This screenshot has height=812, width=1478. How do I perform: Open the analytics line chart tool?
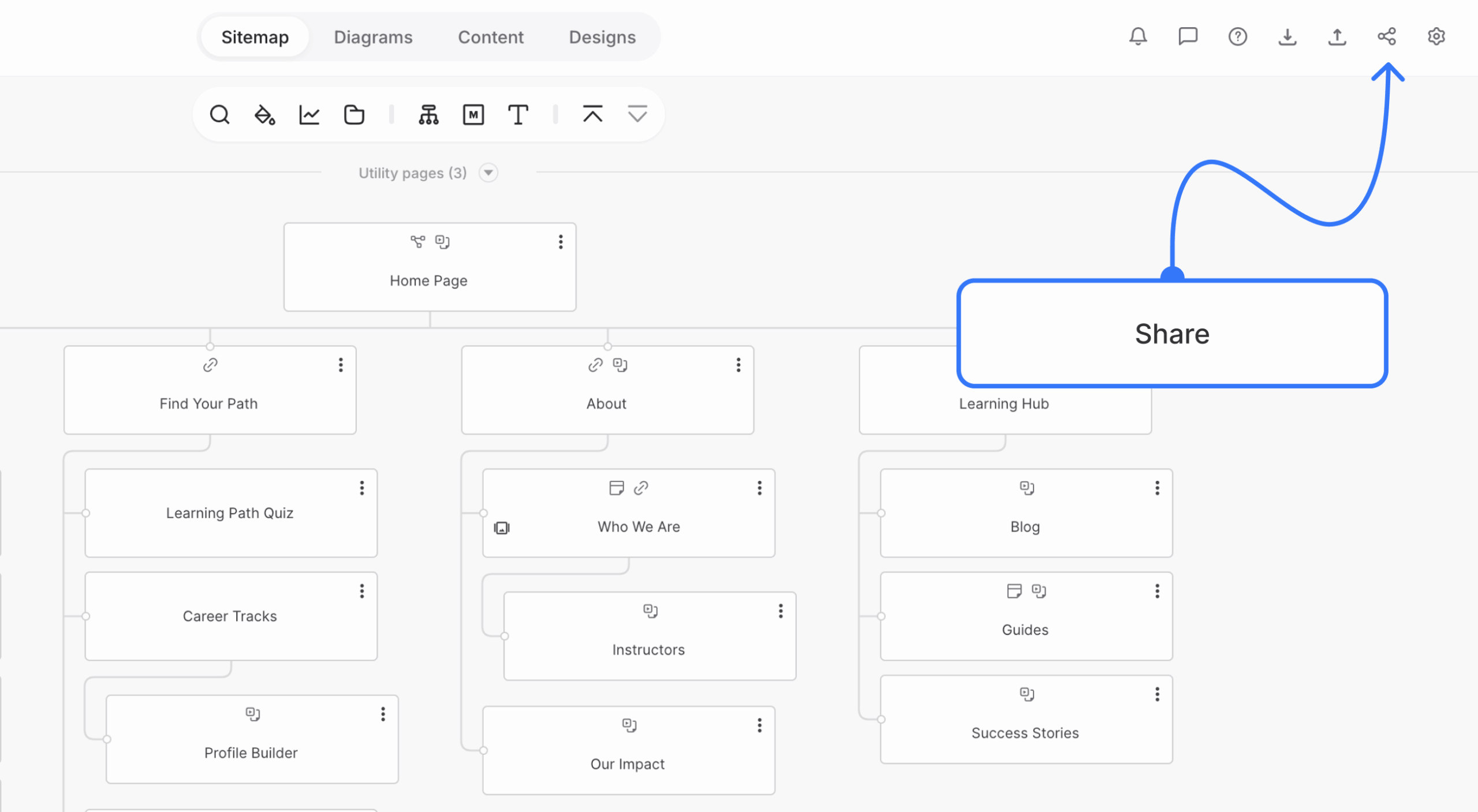click(x=309, y=114)
